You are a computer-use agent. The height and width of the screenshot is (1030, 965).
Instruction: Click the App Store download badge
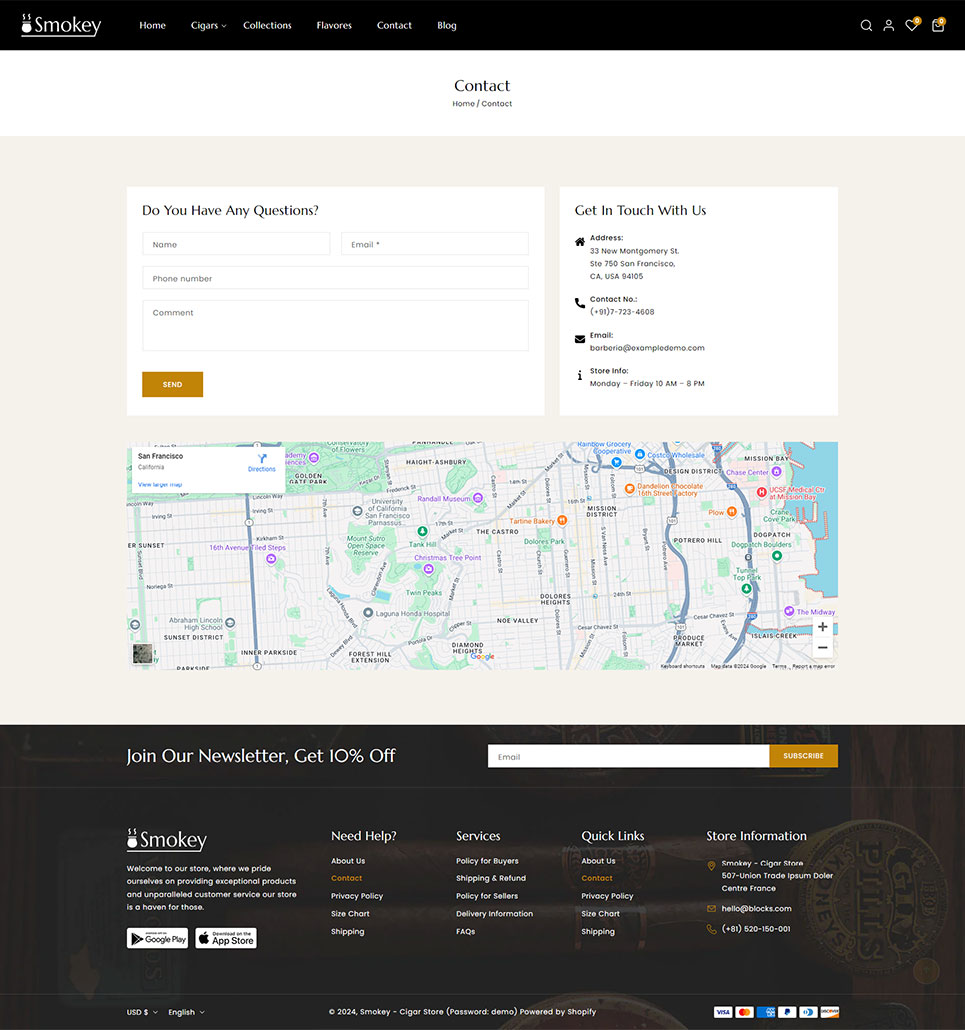point(226,938)
